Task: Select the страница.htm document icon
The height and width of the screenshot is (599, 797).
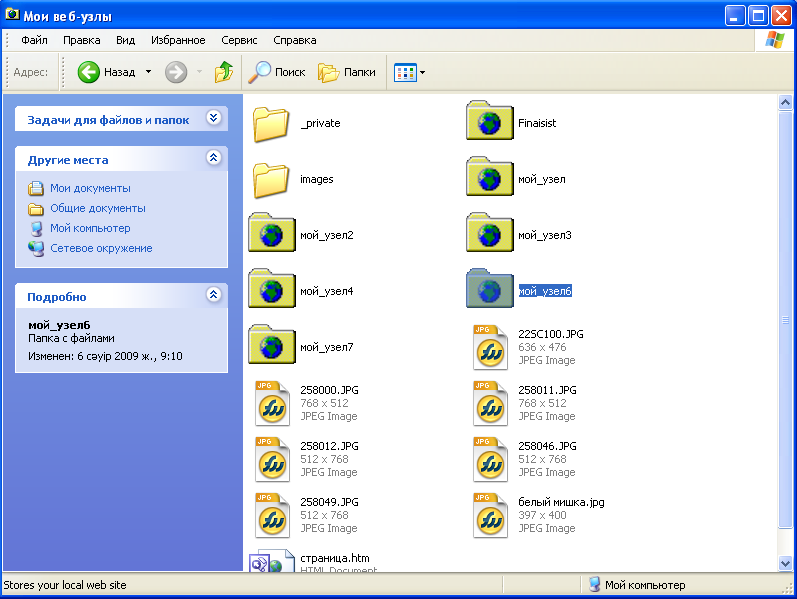Action: pyautogui.click(x=272, y=560)
